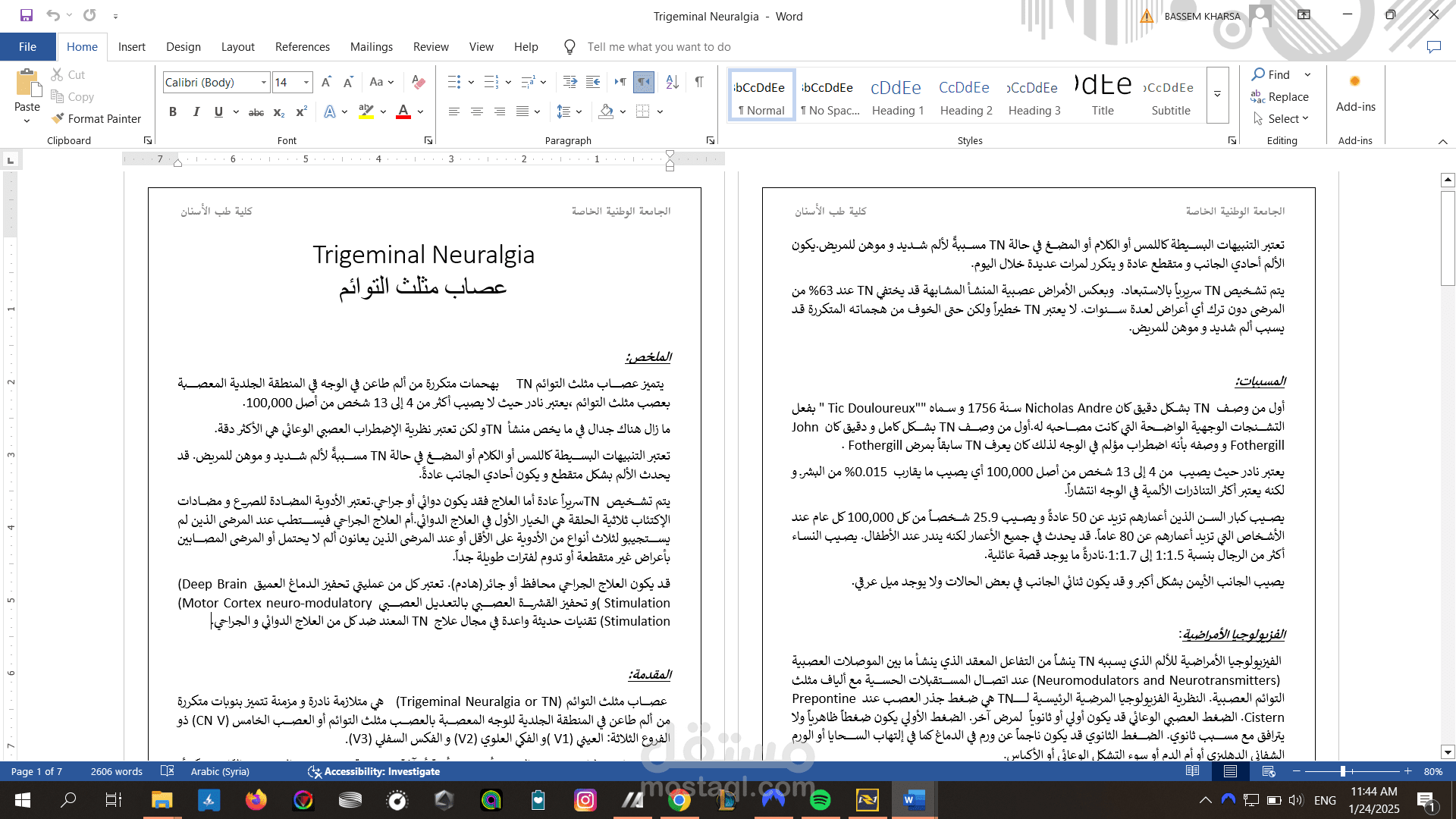
Task: Clear all formatting eraser icon
Action: (418, 82)
